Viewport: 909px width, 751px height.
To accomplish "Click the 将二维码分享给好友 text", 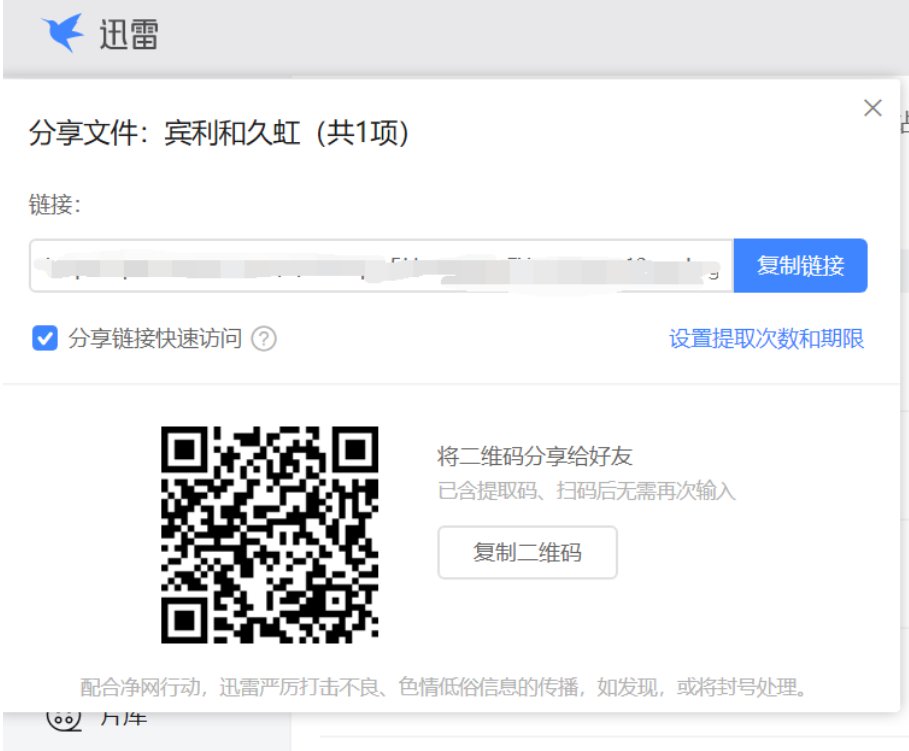I will pos(535,456).
